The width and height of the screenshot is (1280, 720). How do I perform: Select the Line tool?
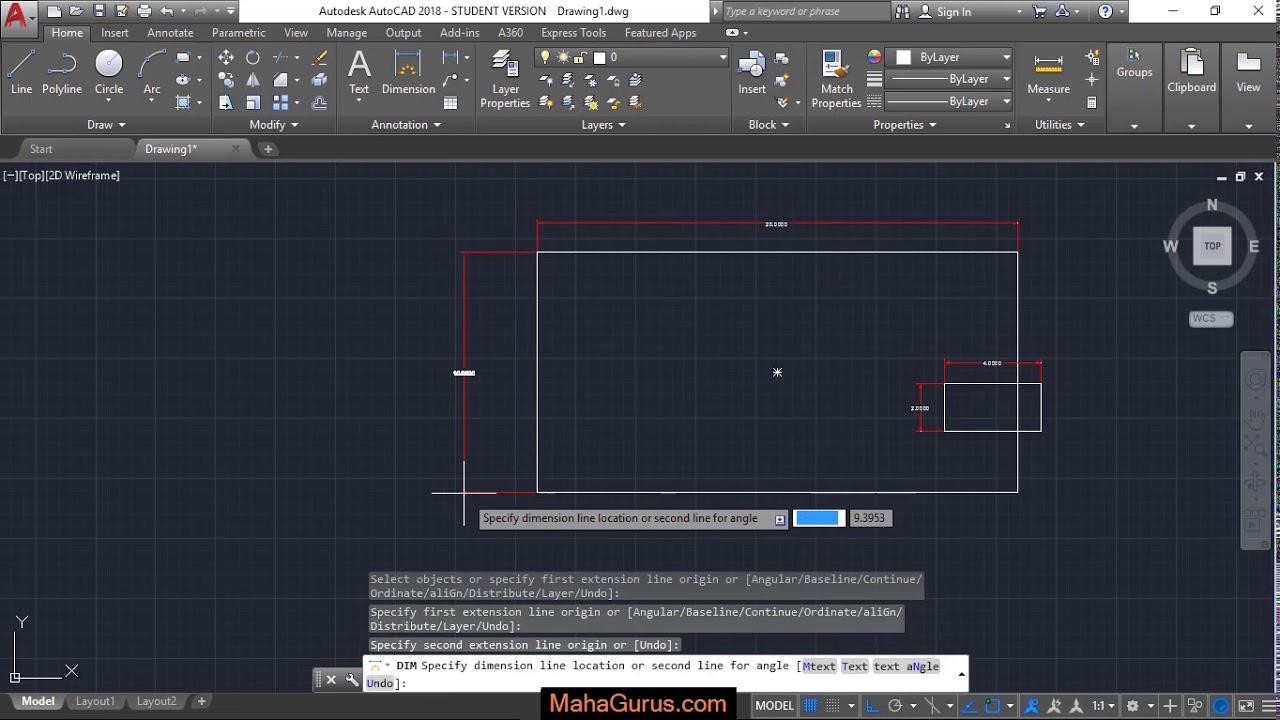click(21, 73)
